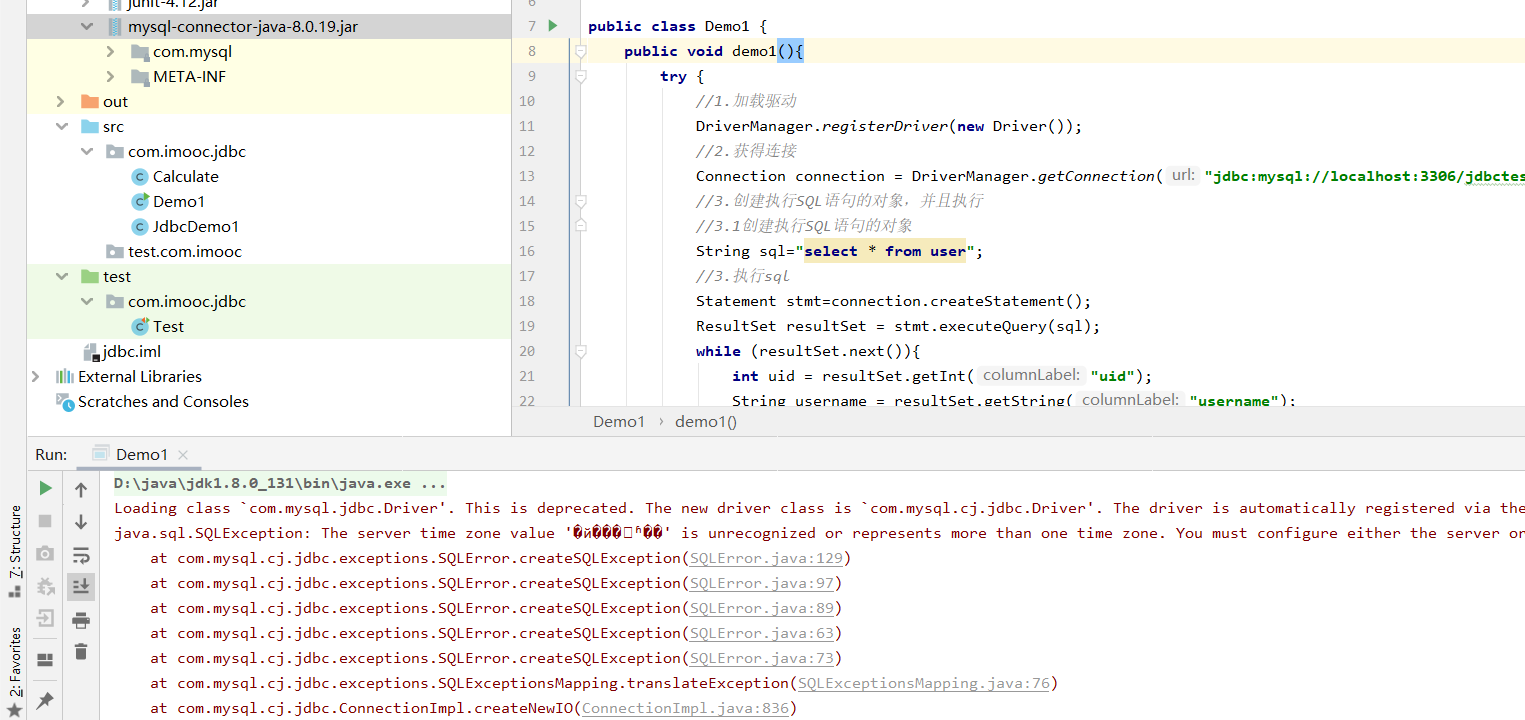Click demo1() in editor breadcrumb
This screenshot has height=720, width=1525.
tap(706, 421)
